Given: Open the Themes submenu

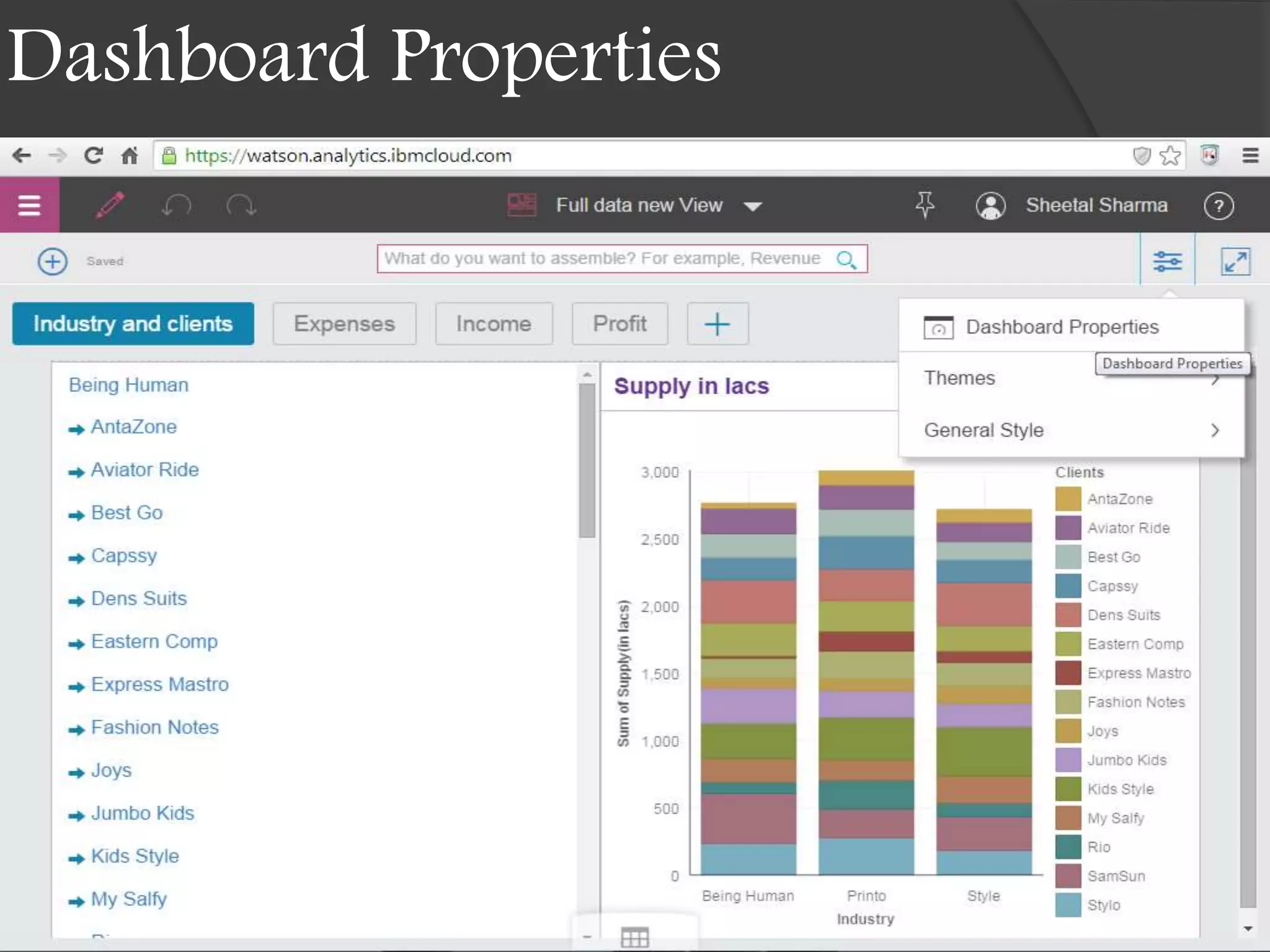Looking at the screenshot, I should (1071, 378).
